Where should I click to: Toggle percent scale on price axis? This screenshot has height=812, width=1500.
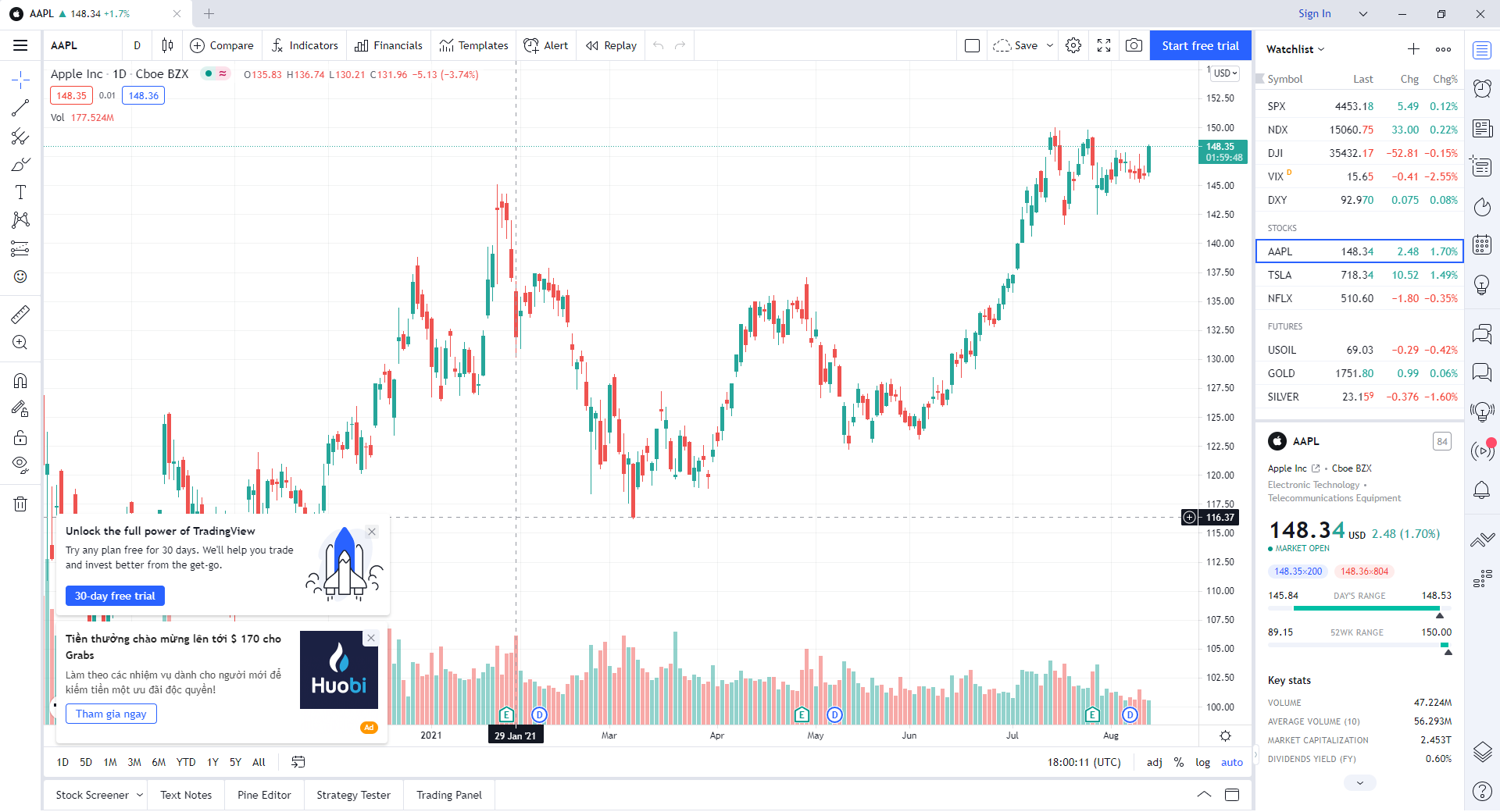1179,762
